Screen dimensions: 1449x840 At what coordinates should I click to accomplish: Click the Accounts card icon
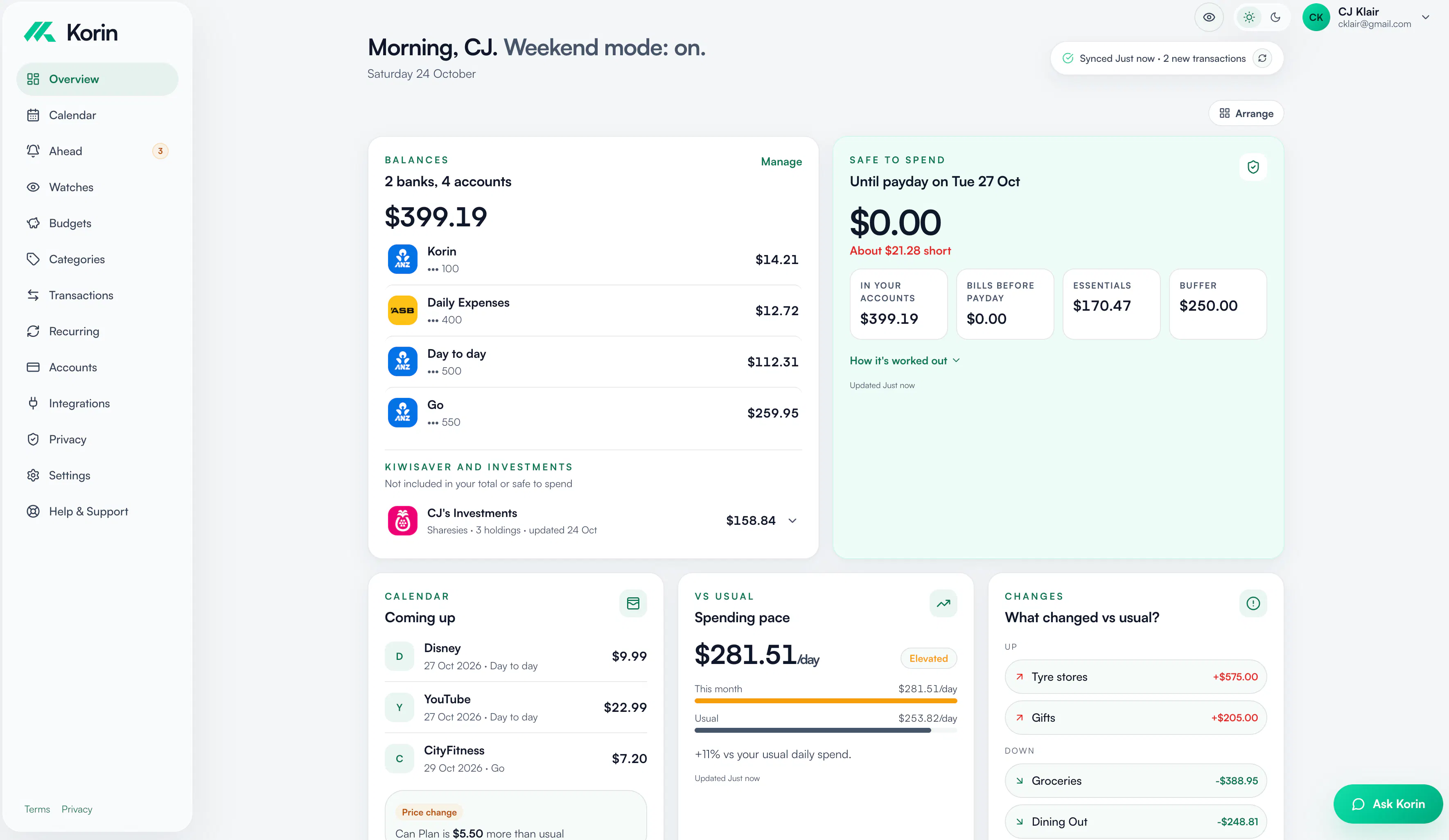pos(33,367)
